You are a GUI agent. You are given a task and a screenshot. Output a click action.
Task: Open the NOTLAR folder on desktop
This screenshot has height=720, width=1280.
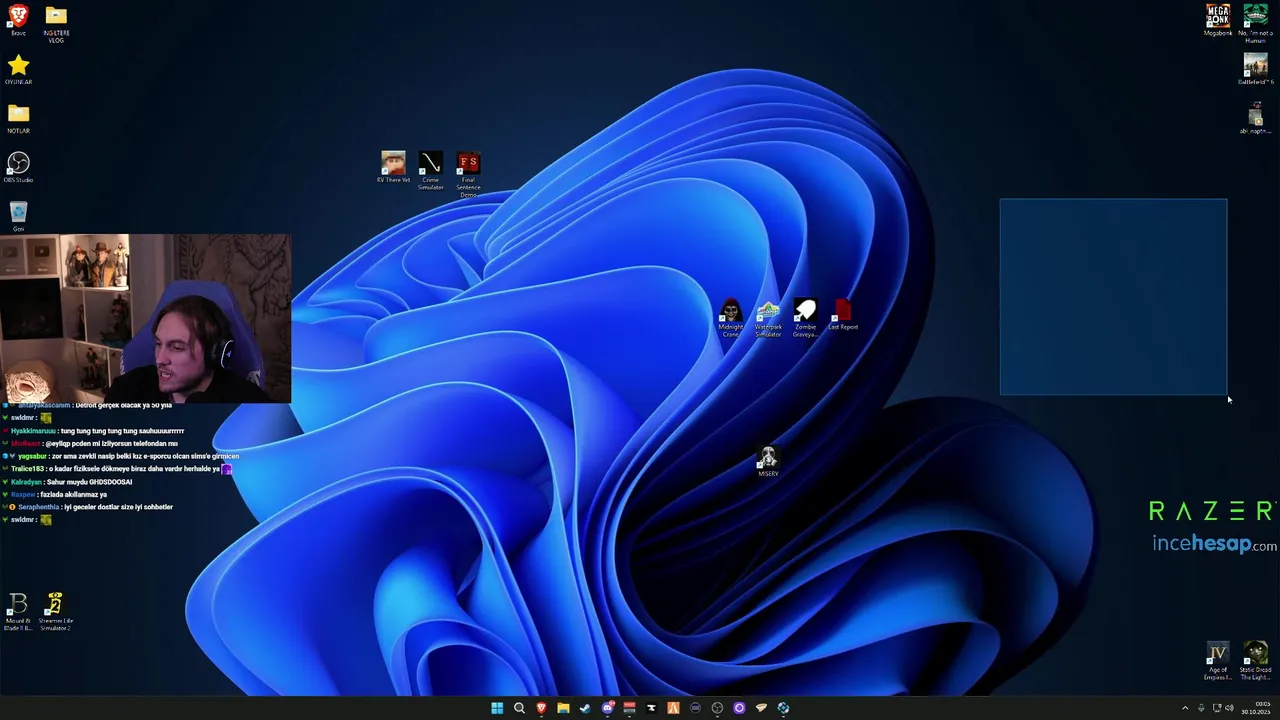pos(18,118)
